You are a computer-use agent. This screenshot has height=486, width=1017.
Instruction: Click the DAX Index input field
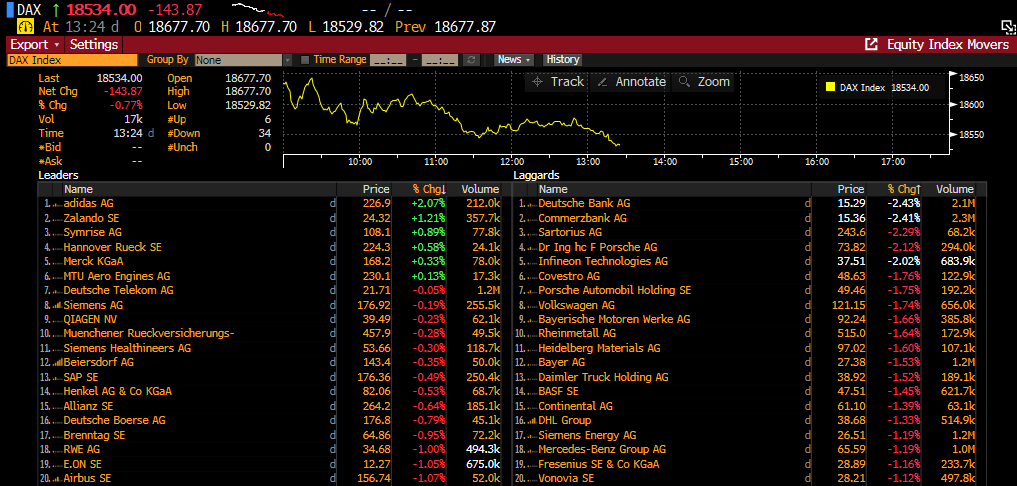click(70, 60)
